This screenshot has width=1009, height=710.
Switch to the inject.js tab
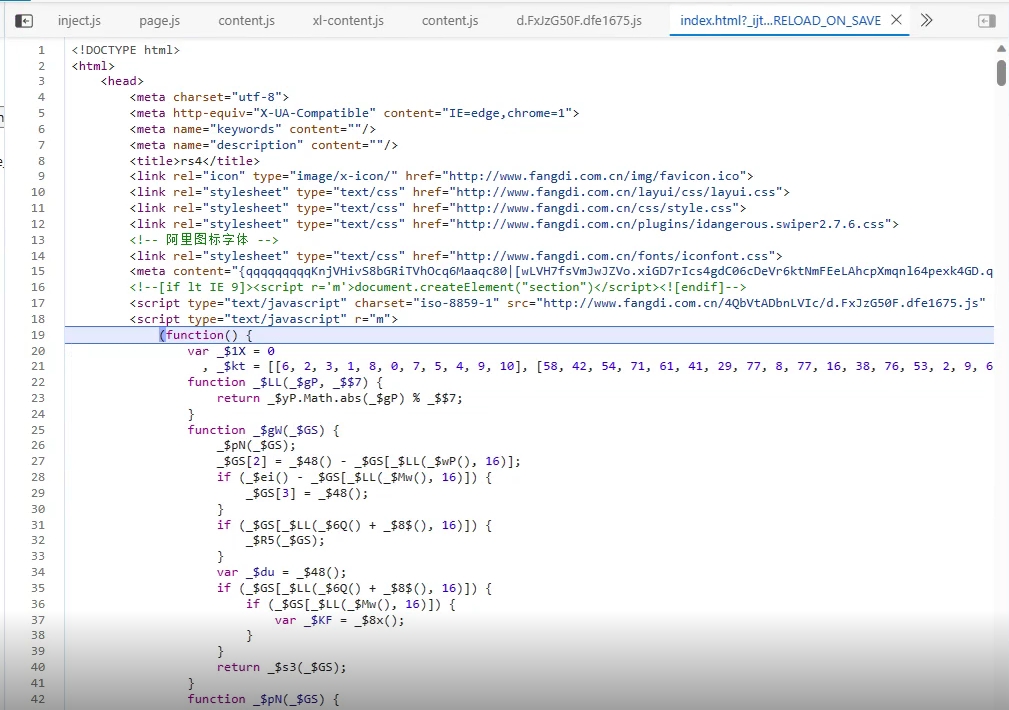pos(79,21)
